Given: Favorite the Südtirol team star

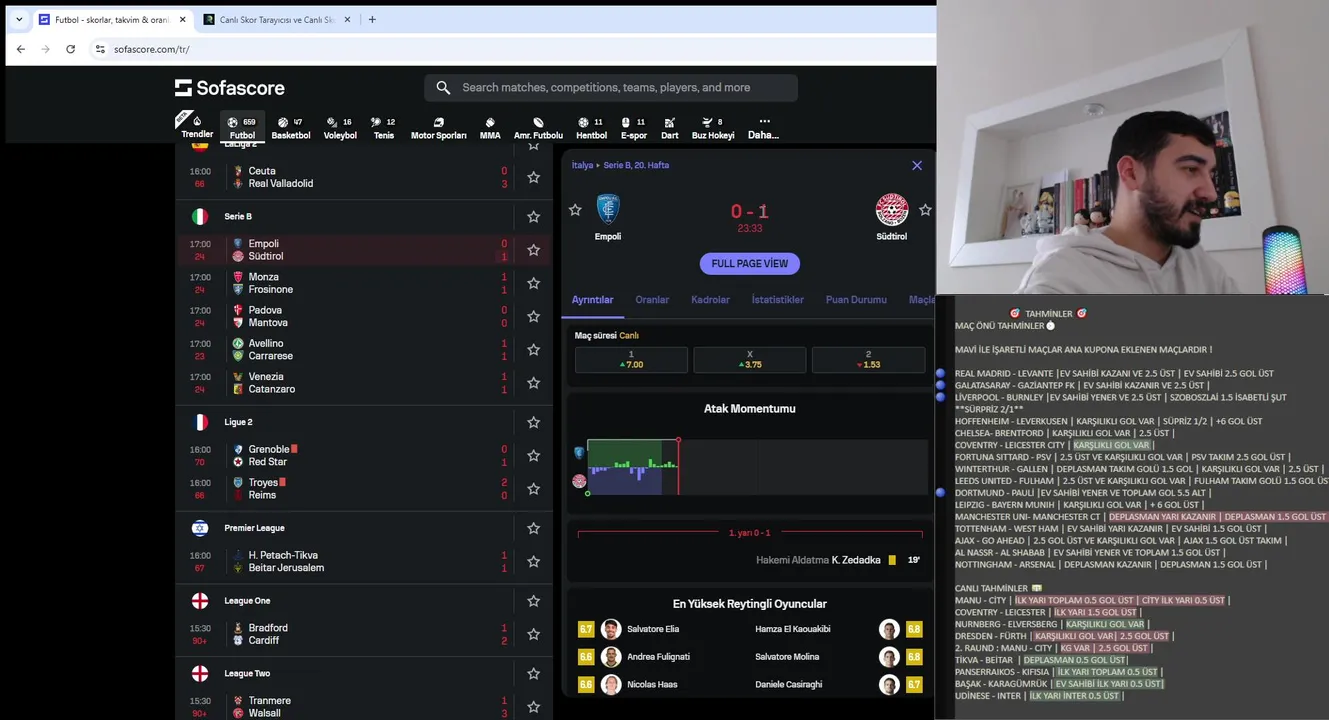Looking at the screenshot, I should point(925,210).
